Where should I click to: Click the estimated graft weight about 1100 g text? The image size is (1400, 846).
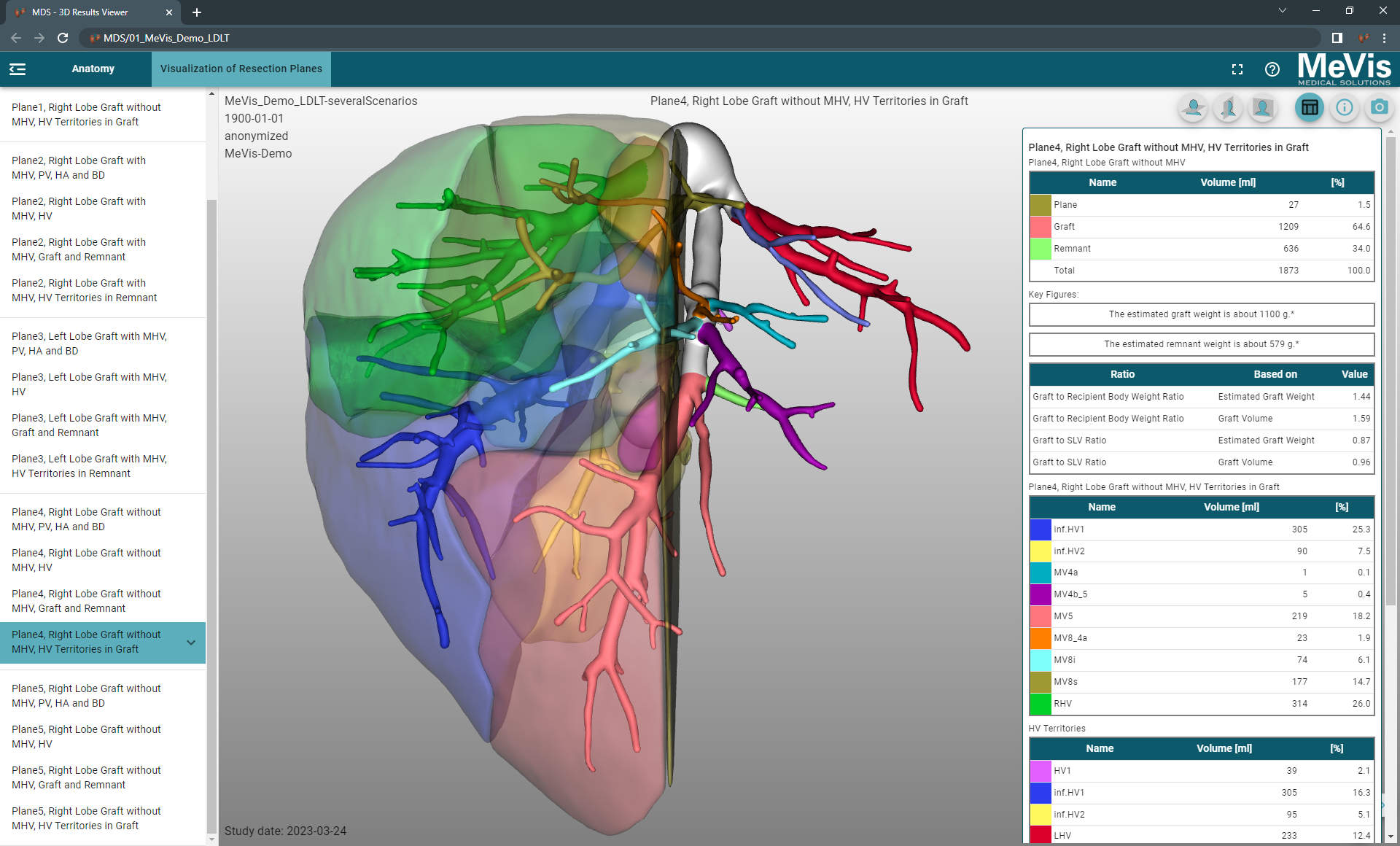[1202, 314]
